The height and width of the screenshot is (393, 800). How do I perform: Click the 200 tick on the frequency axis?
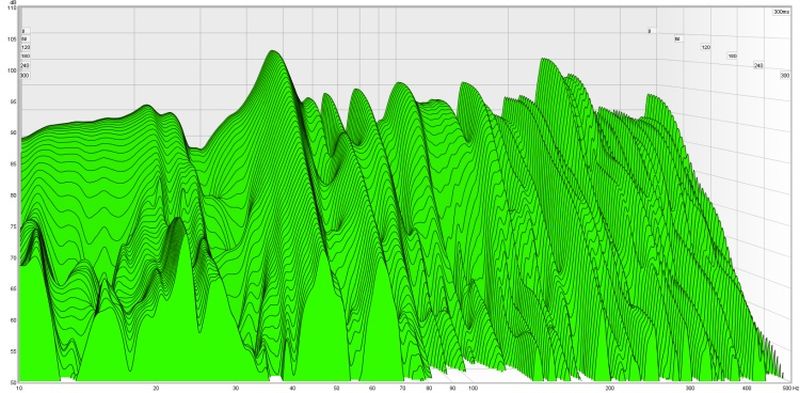click(610, 388)
